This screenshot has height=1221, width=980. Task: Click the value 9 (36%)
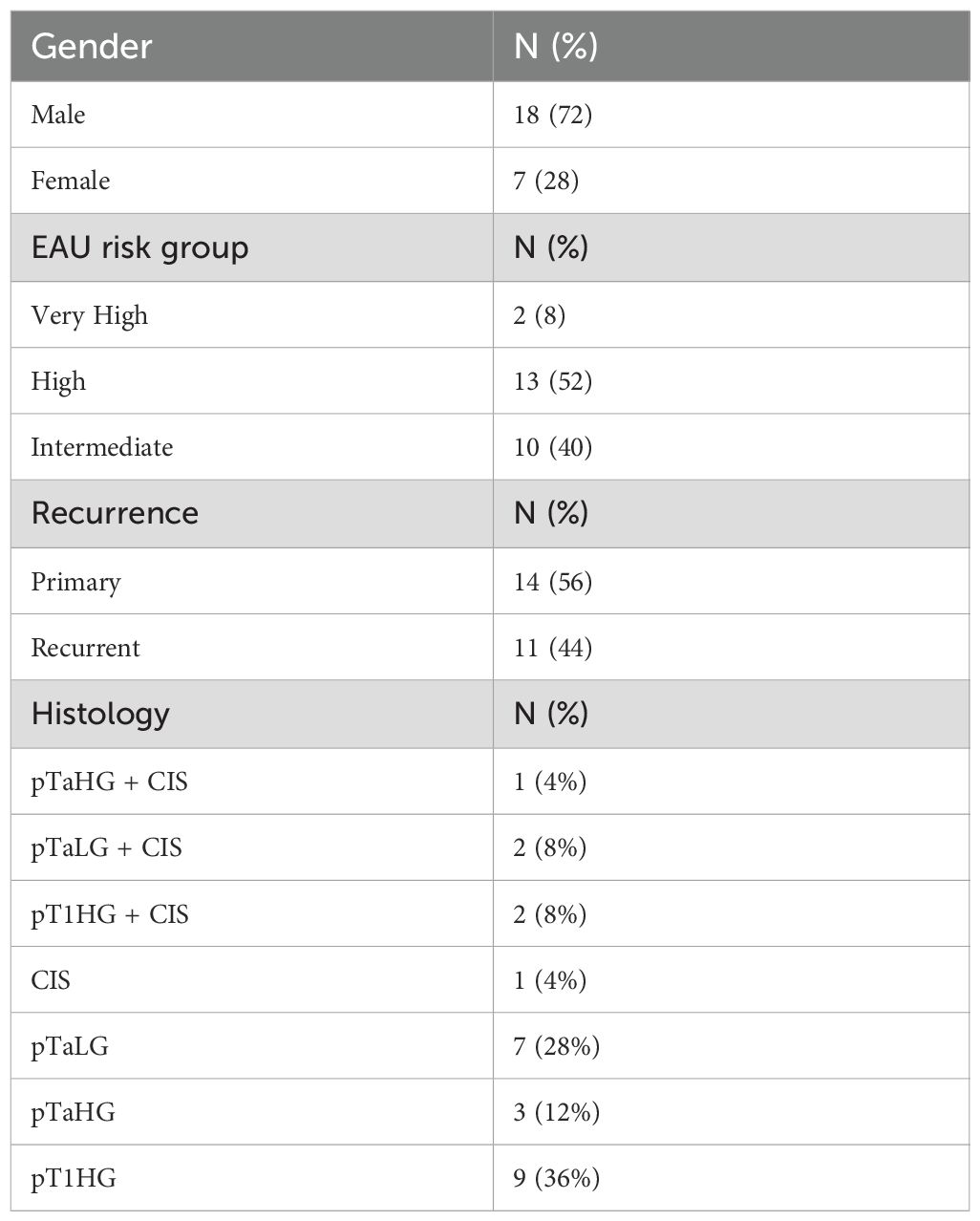click(x=557, y=1178)
